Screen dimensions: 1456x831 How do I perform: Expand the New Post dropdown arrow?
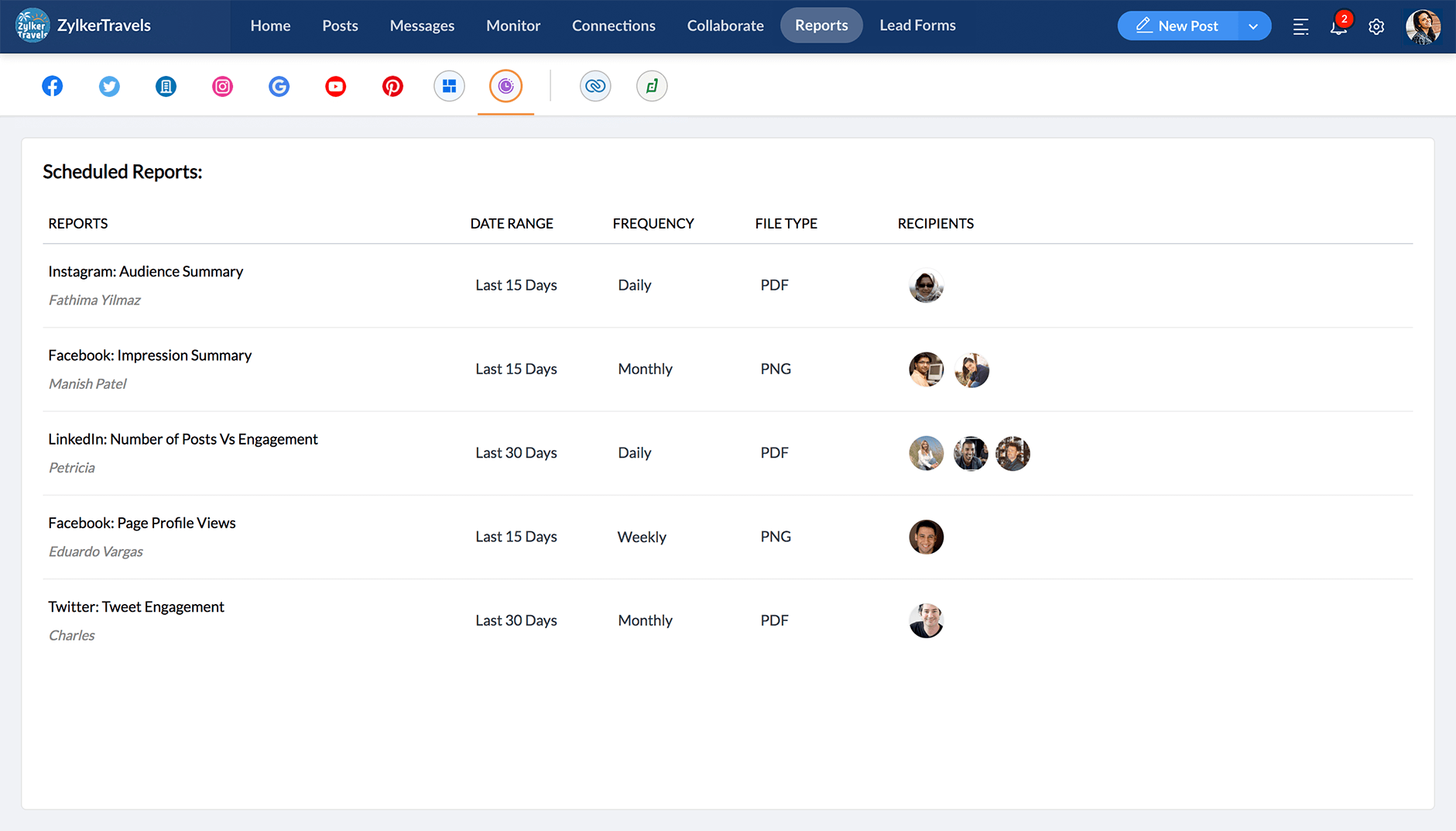(x=1253, y=26)
